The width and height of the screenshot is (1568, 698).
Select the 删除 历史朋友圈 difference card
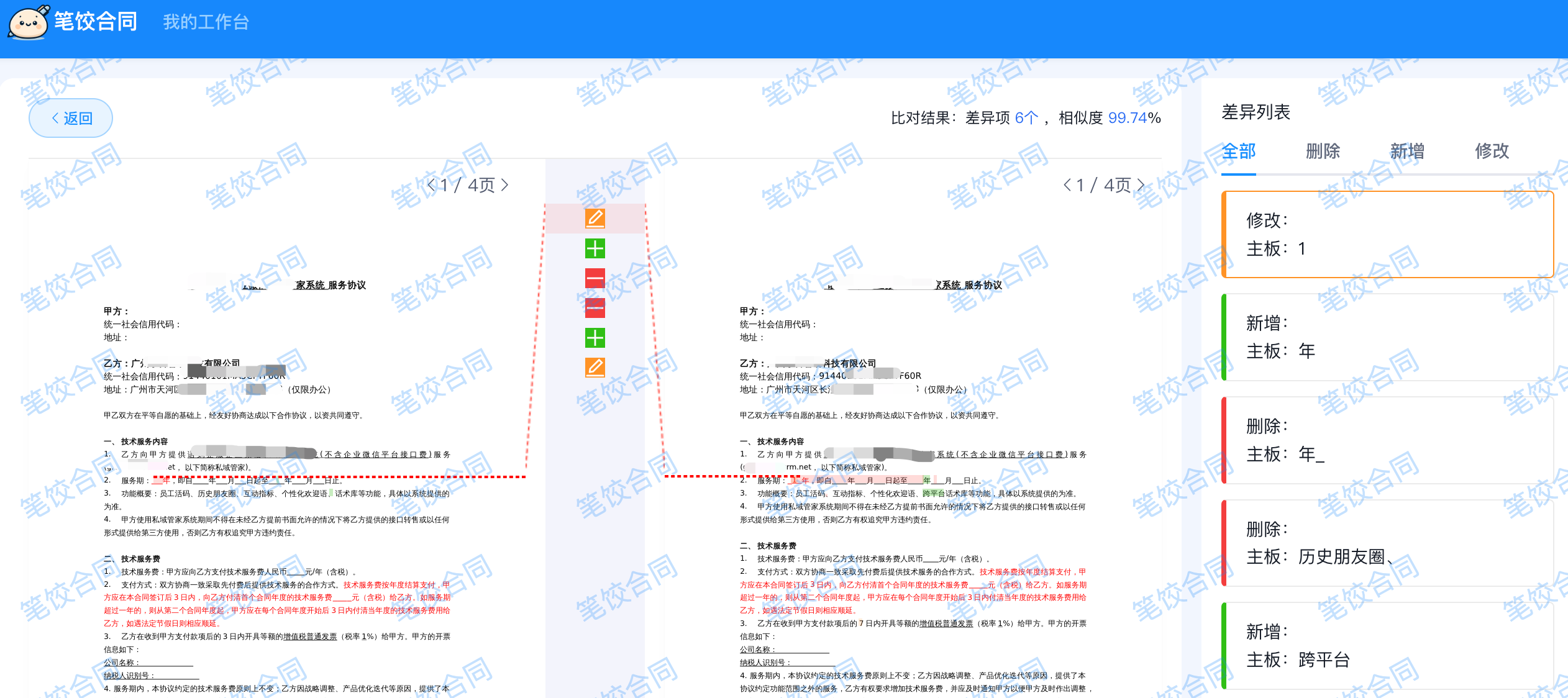click(1387, 543)
